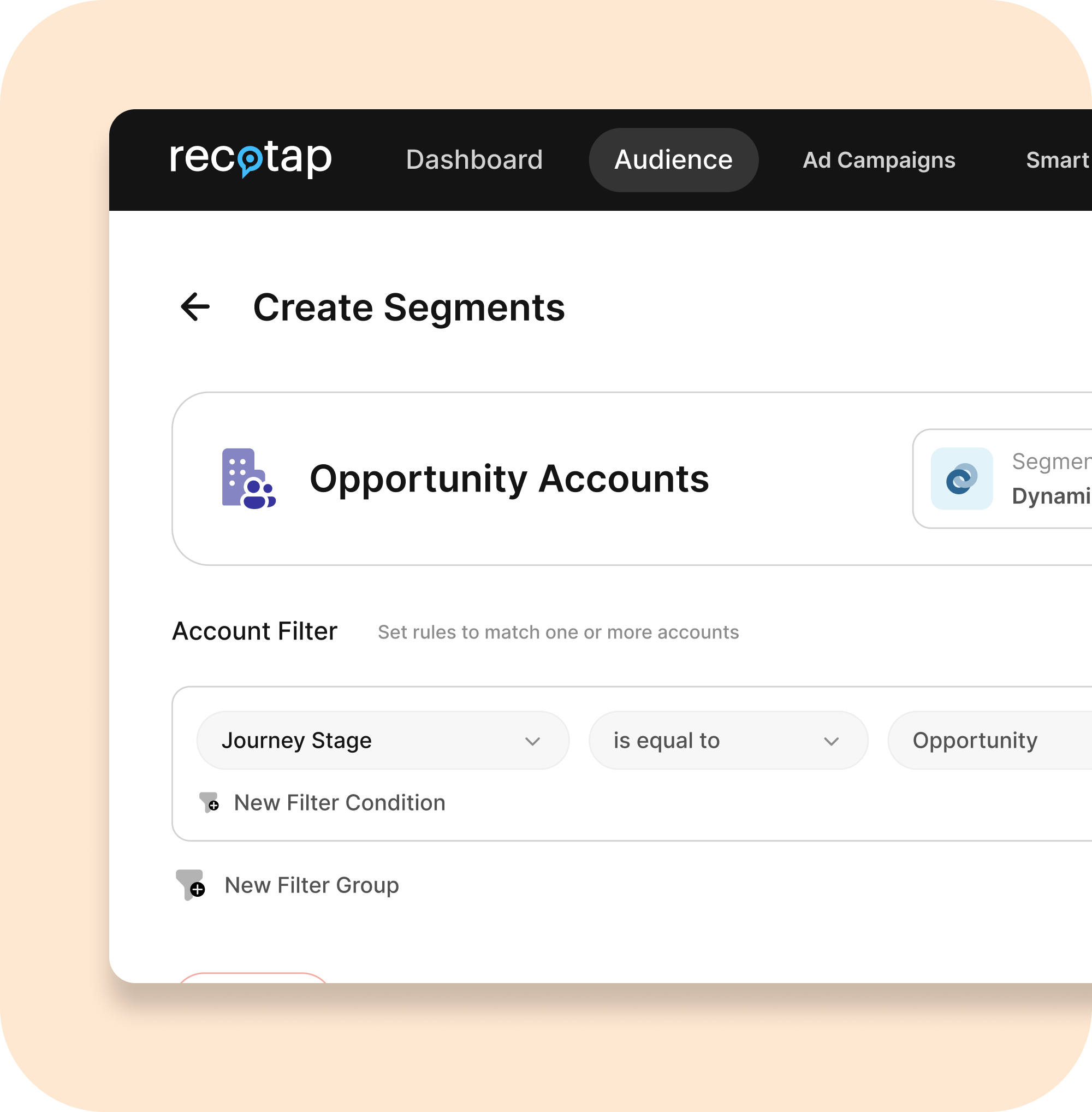Add a New Filter Group
The height and width of the screenshot is (1112, 1092).
click(311, 885)
